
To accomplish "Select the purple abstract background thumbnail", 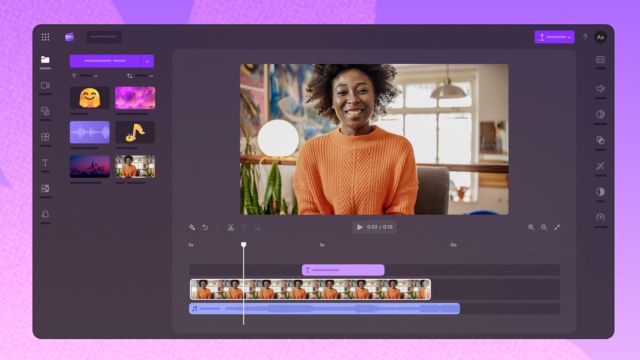I will [135, 98].
